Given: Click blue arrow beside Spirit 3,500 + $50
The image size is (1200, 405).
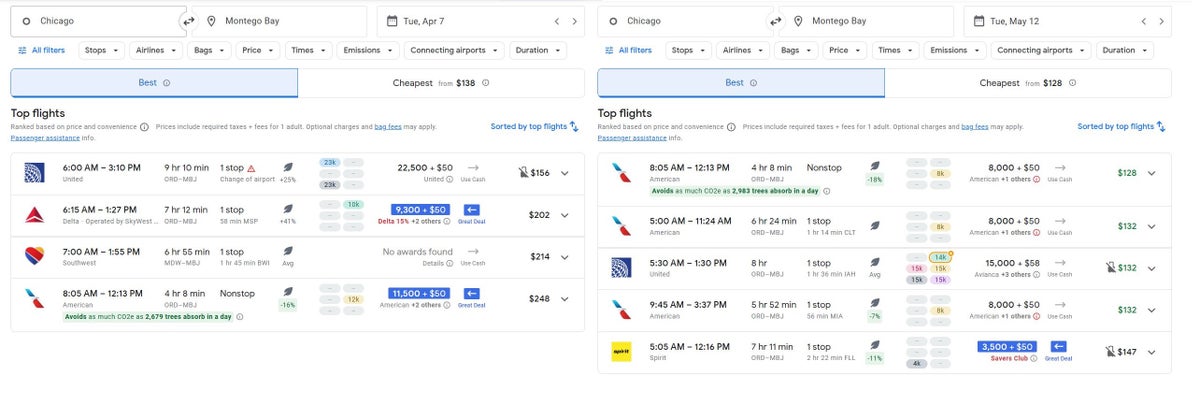Looking at the screenshot, I should (1061, 347).
